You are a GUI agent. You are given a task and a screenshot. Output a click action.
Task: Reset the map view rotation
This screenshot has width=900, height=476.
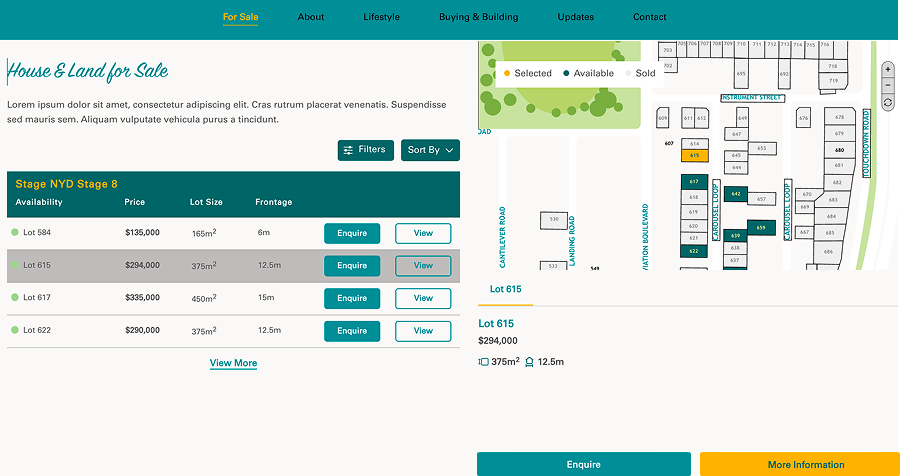pos(888,102)
